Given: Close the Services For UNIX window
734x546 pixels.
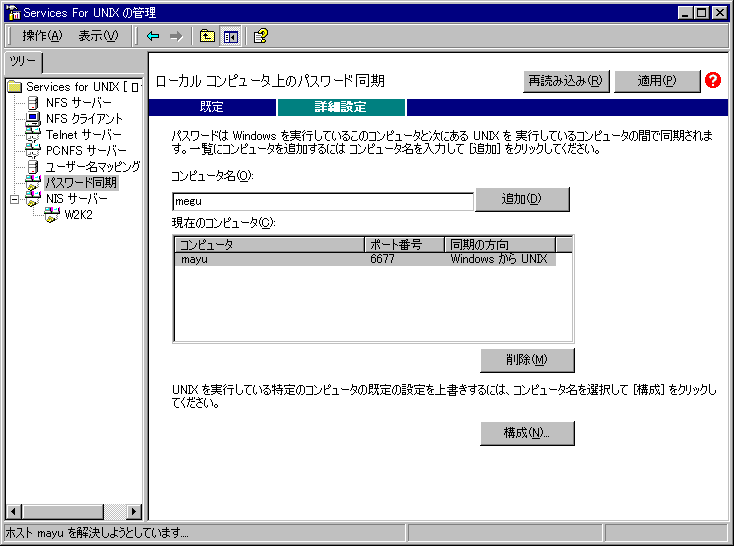Looking at the screenshot, I should point(719,13).
